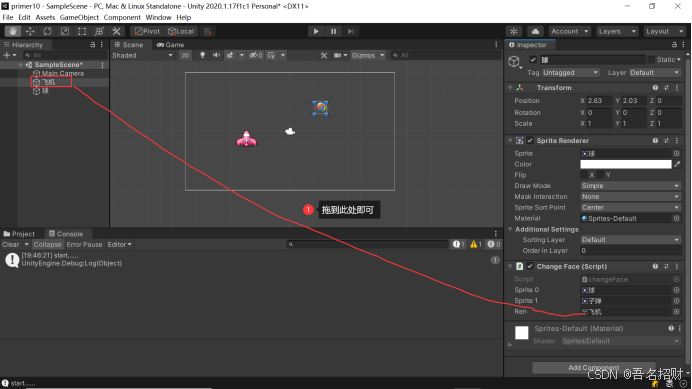This screenshot has width=692, height=389.
Task: Open custom editor tools icon
Action: coord(116,31)
